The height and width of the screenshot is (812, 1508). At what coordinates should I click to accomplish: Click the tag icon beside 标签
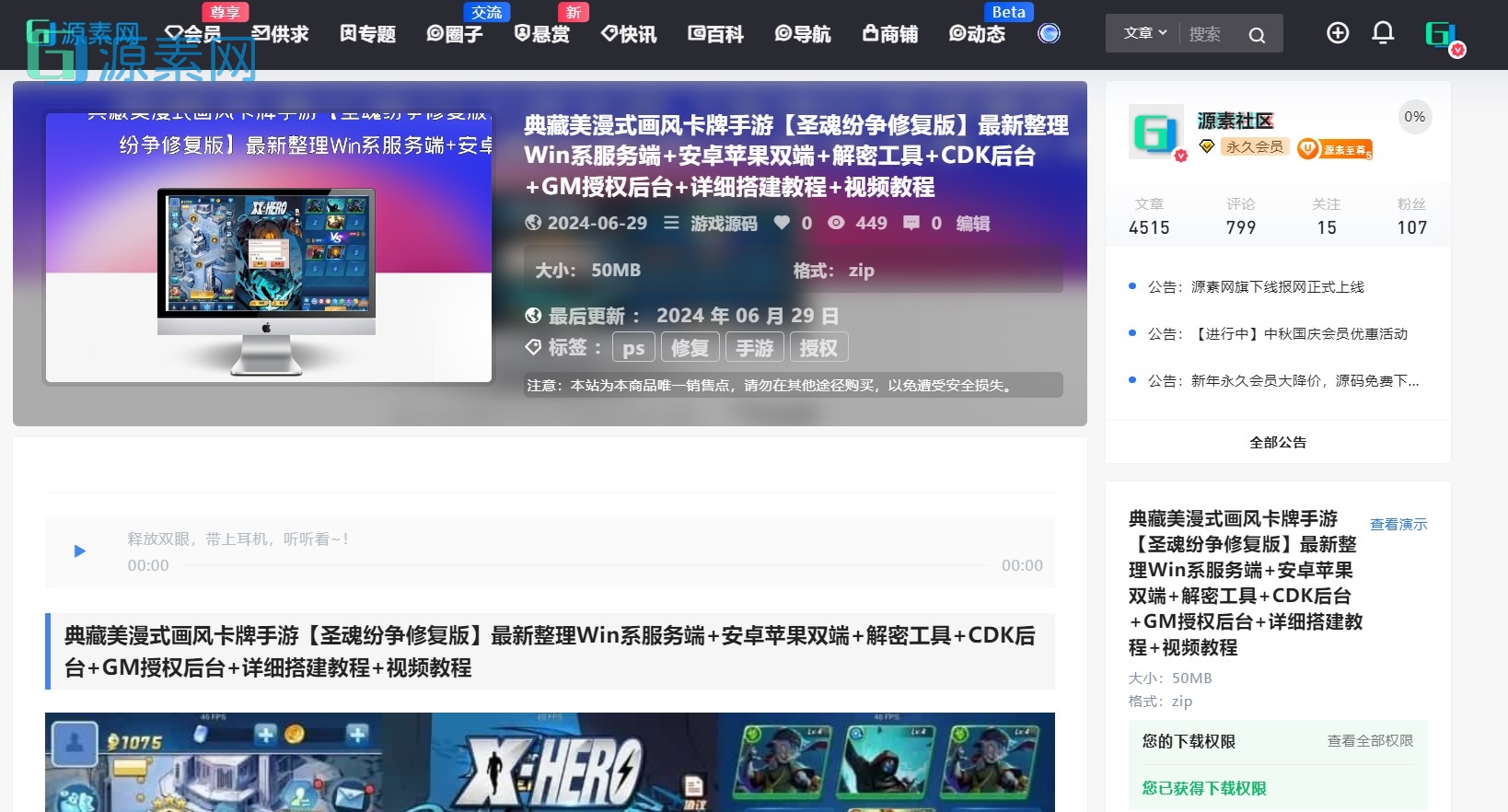533,347
